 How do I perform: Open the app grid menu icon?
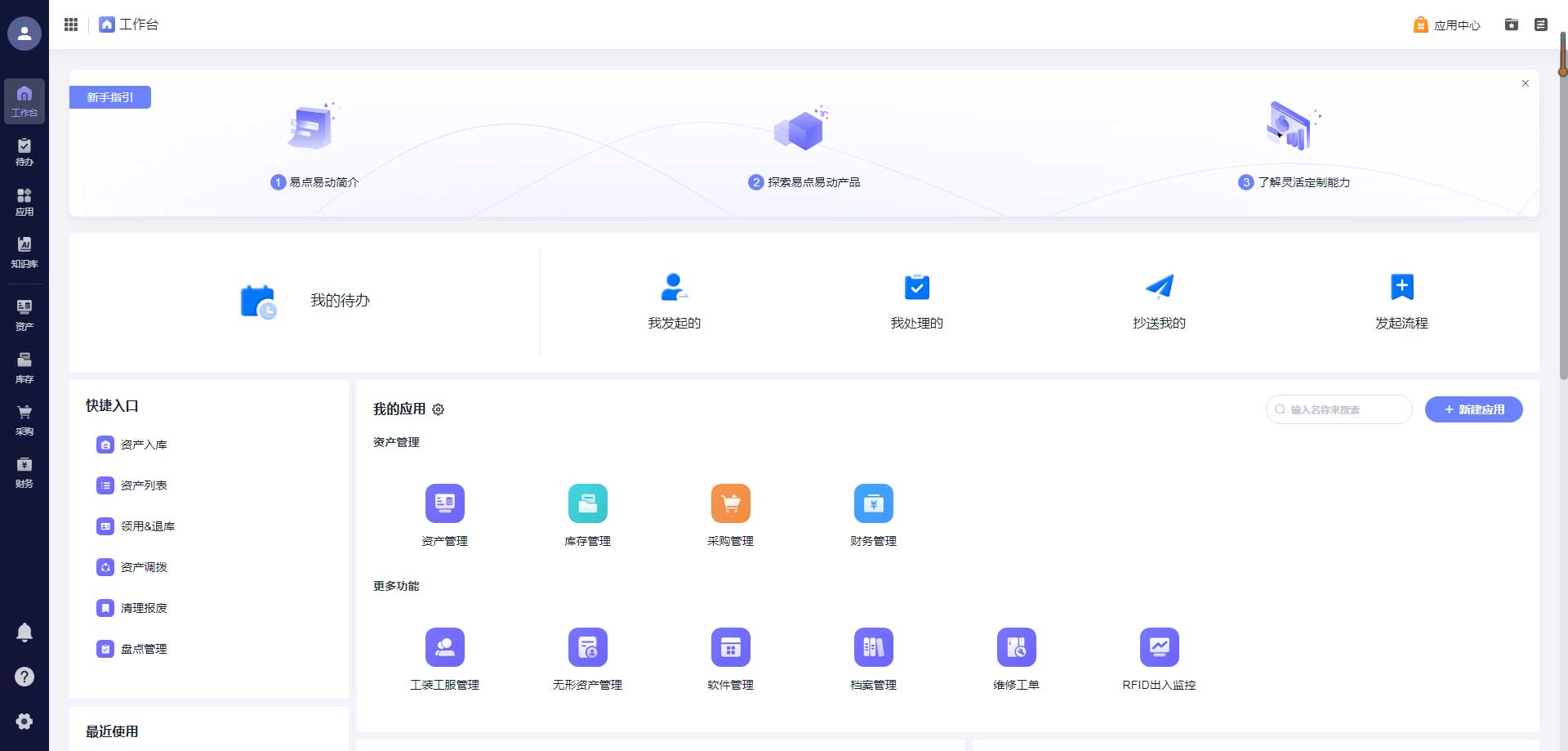click(x=71, y=25)
